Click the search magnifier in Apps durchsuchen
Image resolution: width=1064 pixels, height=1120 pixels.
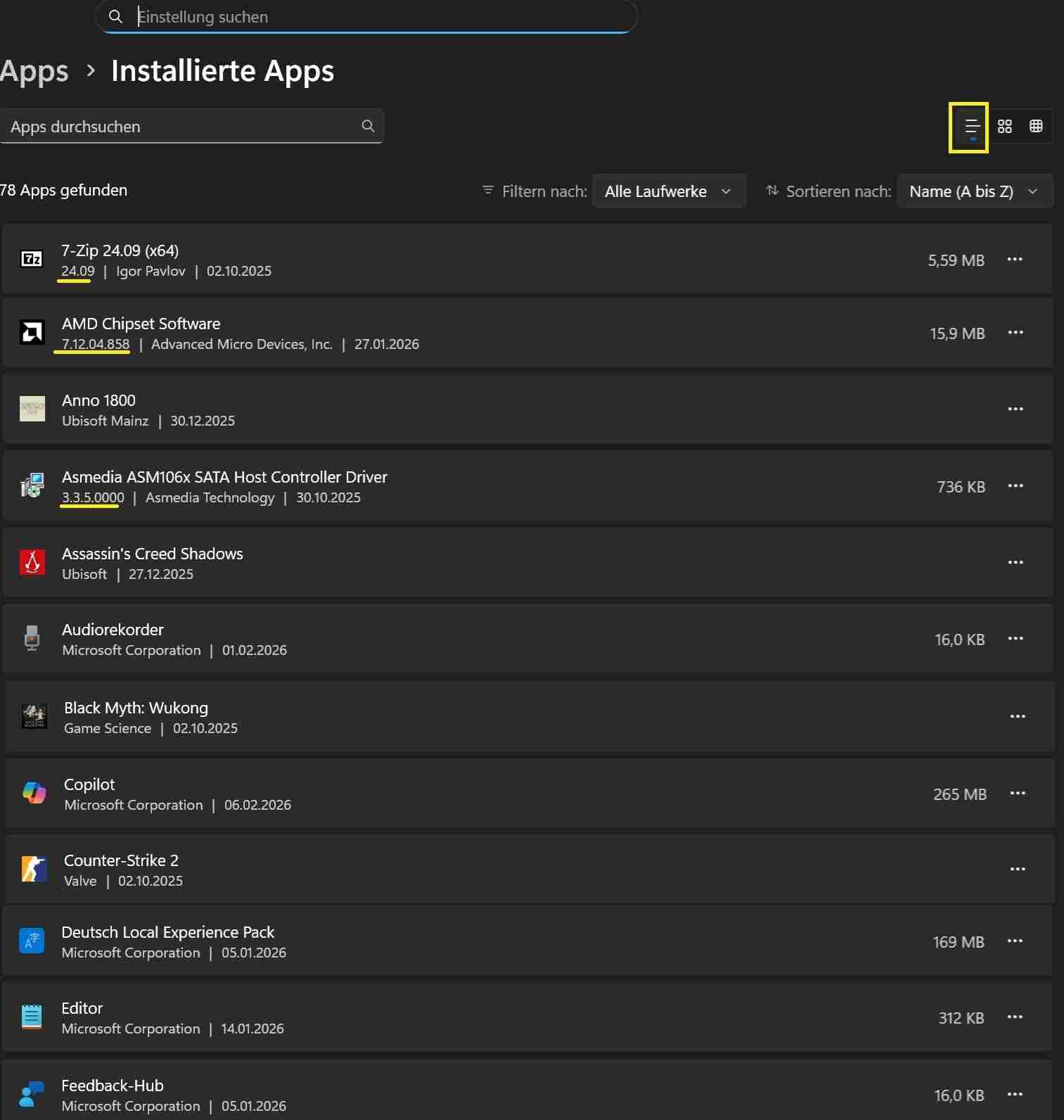coord(368,126)
